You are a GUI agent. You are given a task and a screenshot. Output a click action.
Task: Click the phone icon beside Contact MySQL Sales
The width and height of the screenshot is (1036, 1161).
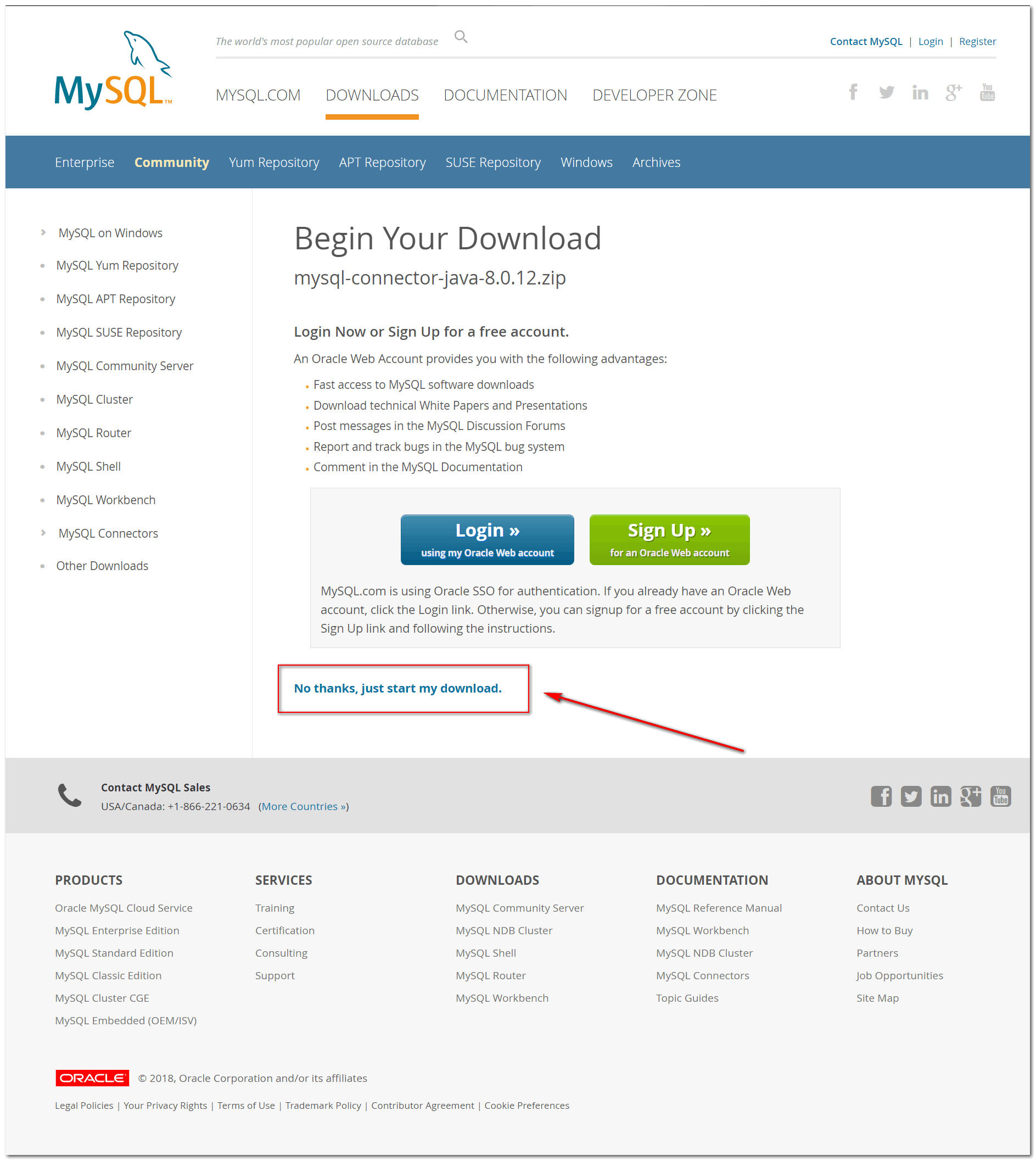pos(69,795)
